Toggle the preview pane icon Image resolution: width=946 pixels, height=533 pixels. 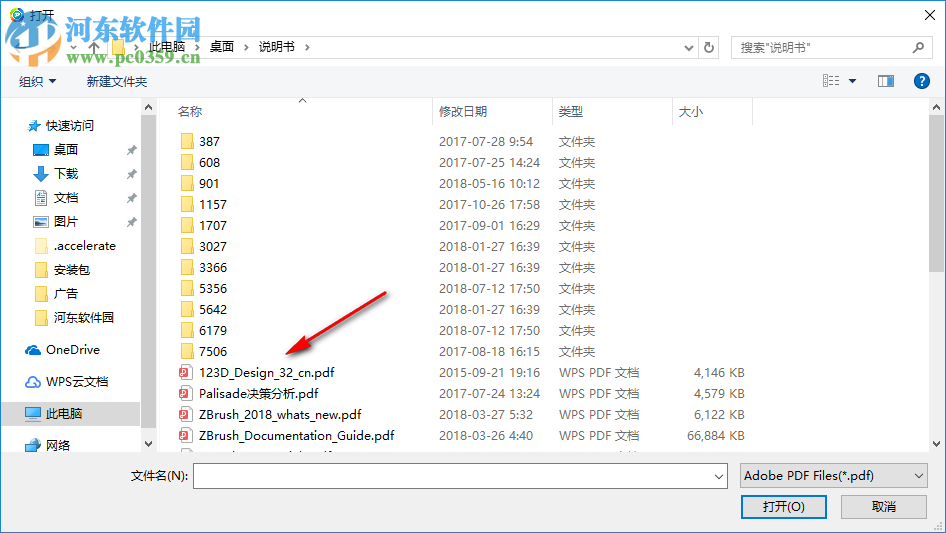pos(886,81)
